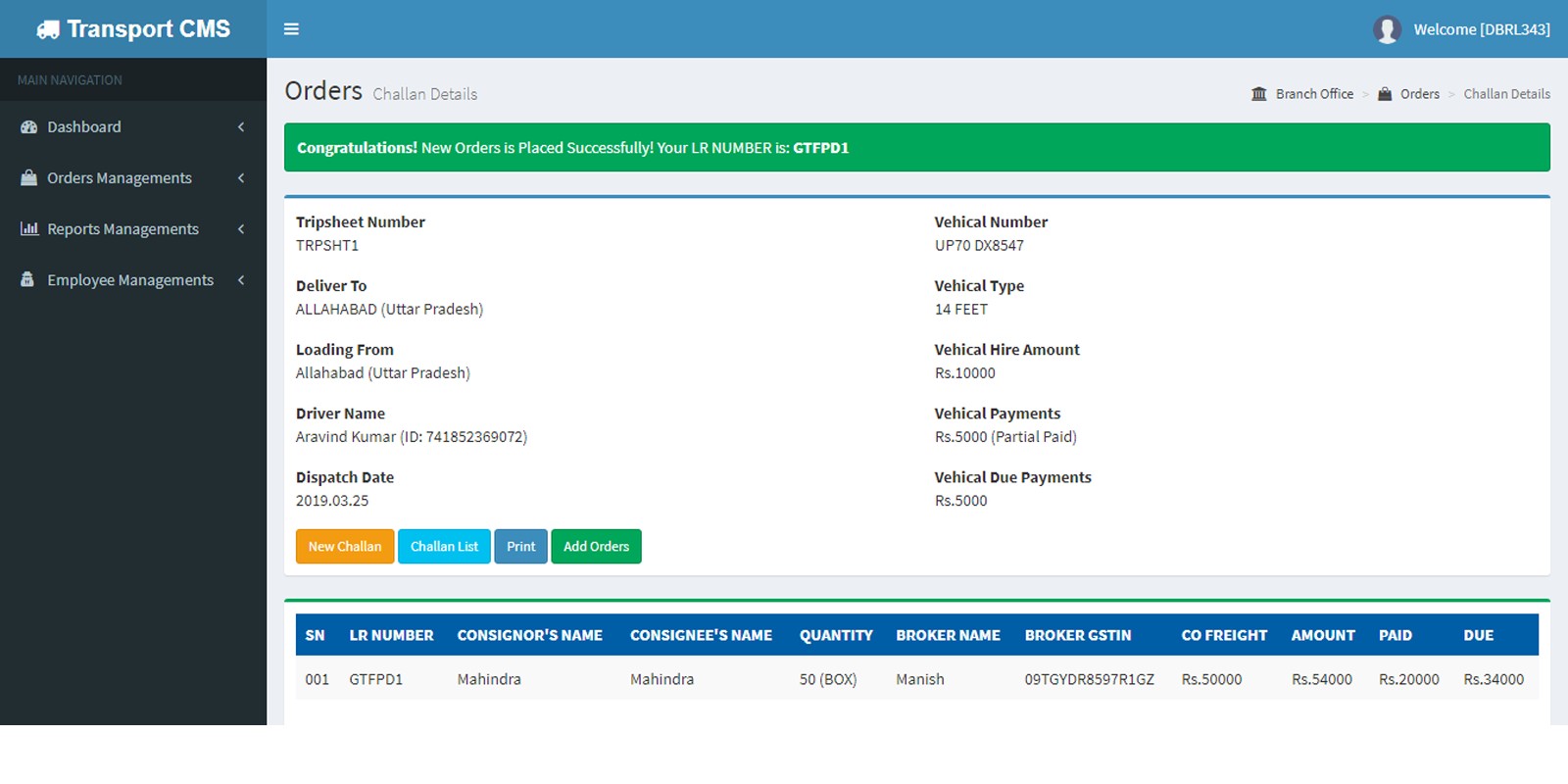Click the Branch Office building icon

point(1259,94)
